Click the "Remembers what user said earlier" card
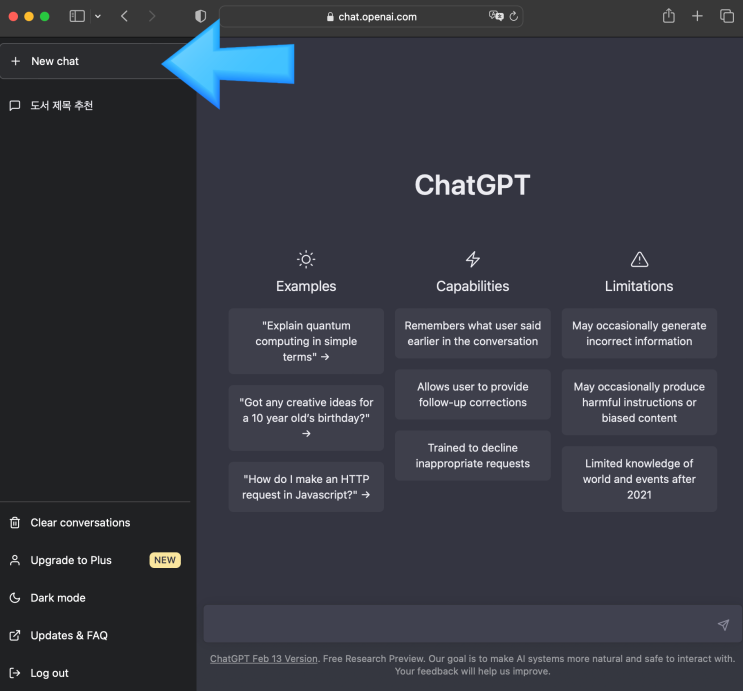This screenshot has height=691, width=743. 472,333
